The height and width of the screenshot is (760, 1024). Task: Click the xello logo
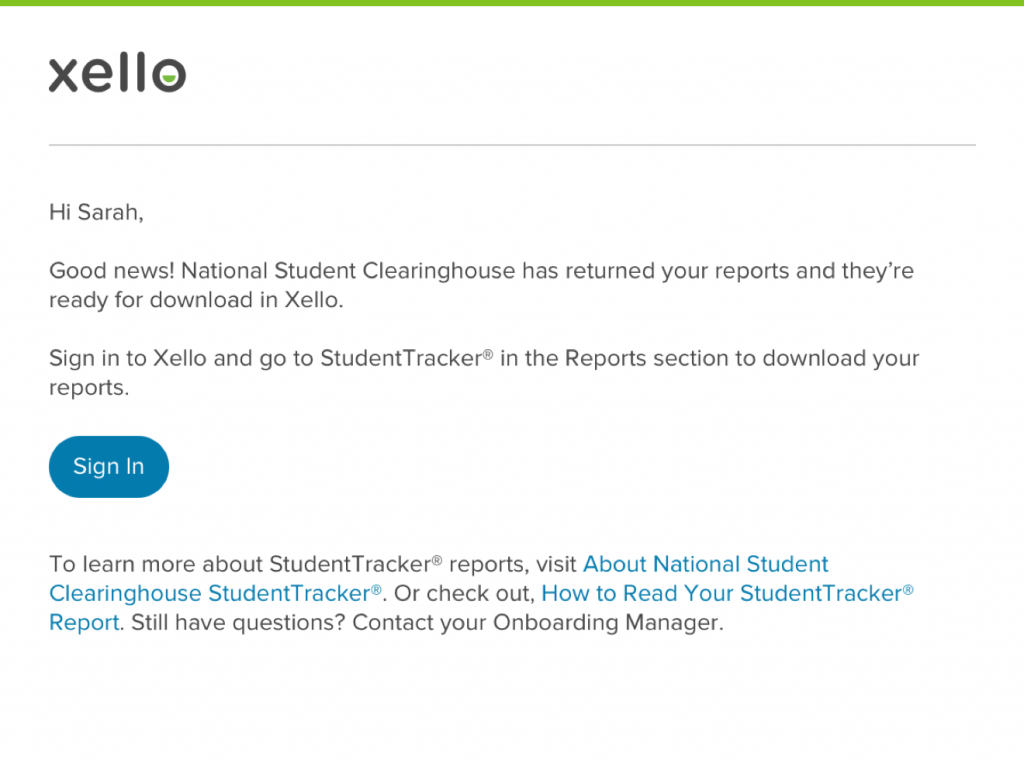coord(118,73)
